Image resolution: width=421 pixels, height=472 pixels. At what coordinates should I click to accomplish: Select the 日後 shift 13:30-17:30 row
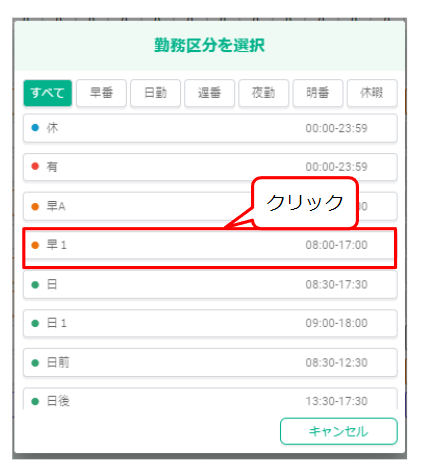coord(210,399)
